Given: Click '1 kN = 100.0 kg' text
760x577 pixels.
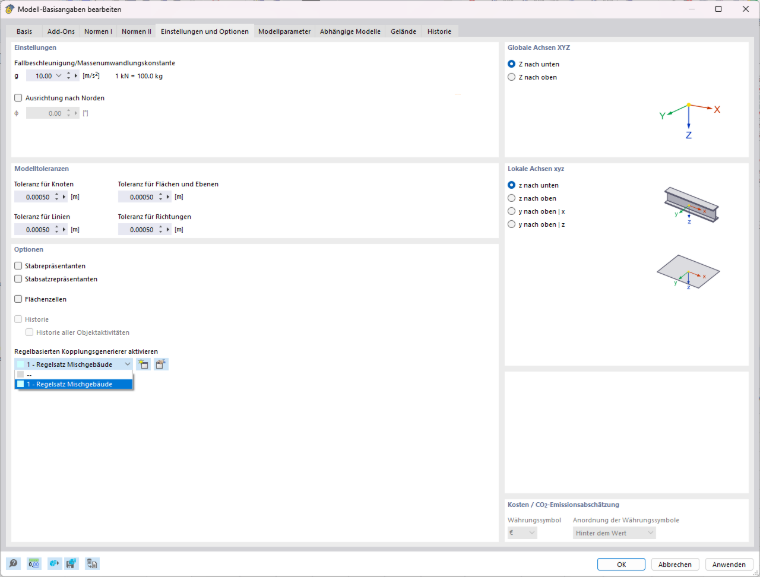Looking at the screenshot, I should [x=139, y=76].
